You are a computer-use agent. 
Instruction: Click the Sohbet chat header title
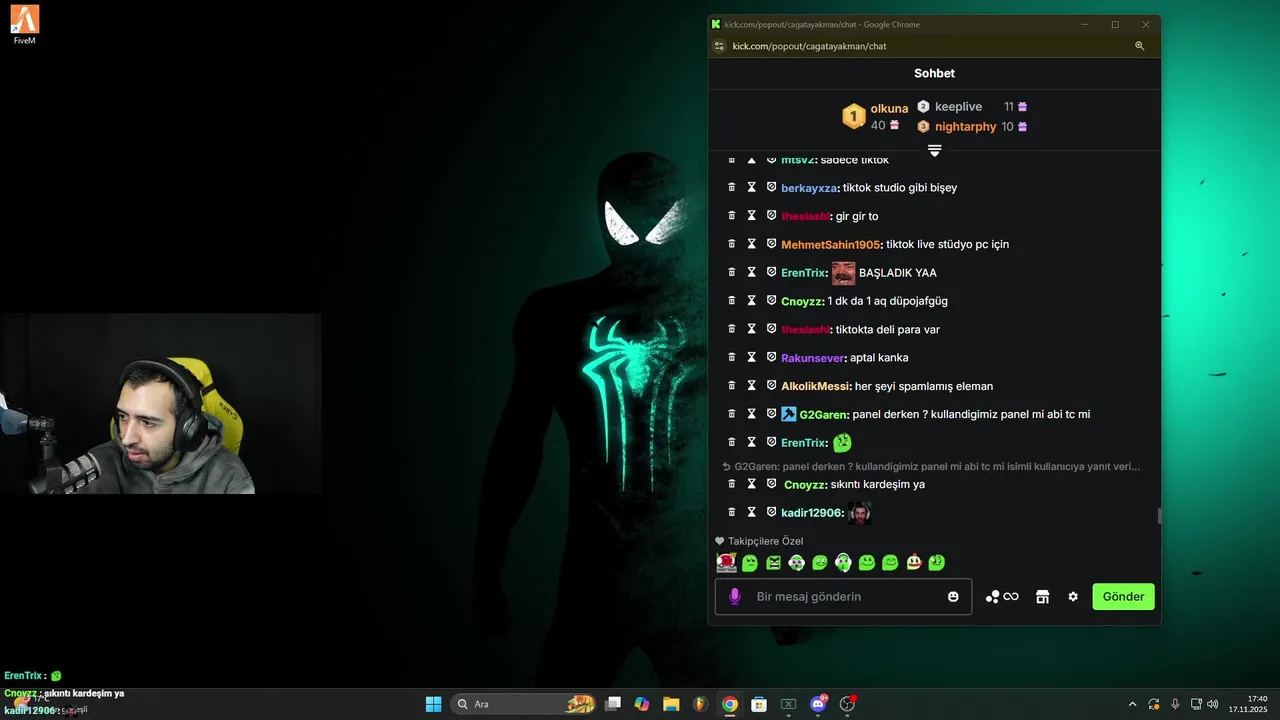934,73
